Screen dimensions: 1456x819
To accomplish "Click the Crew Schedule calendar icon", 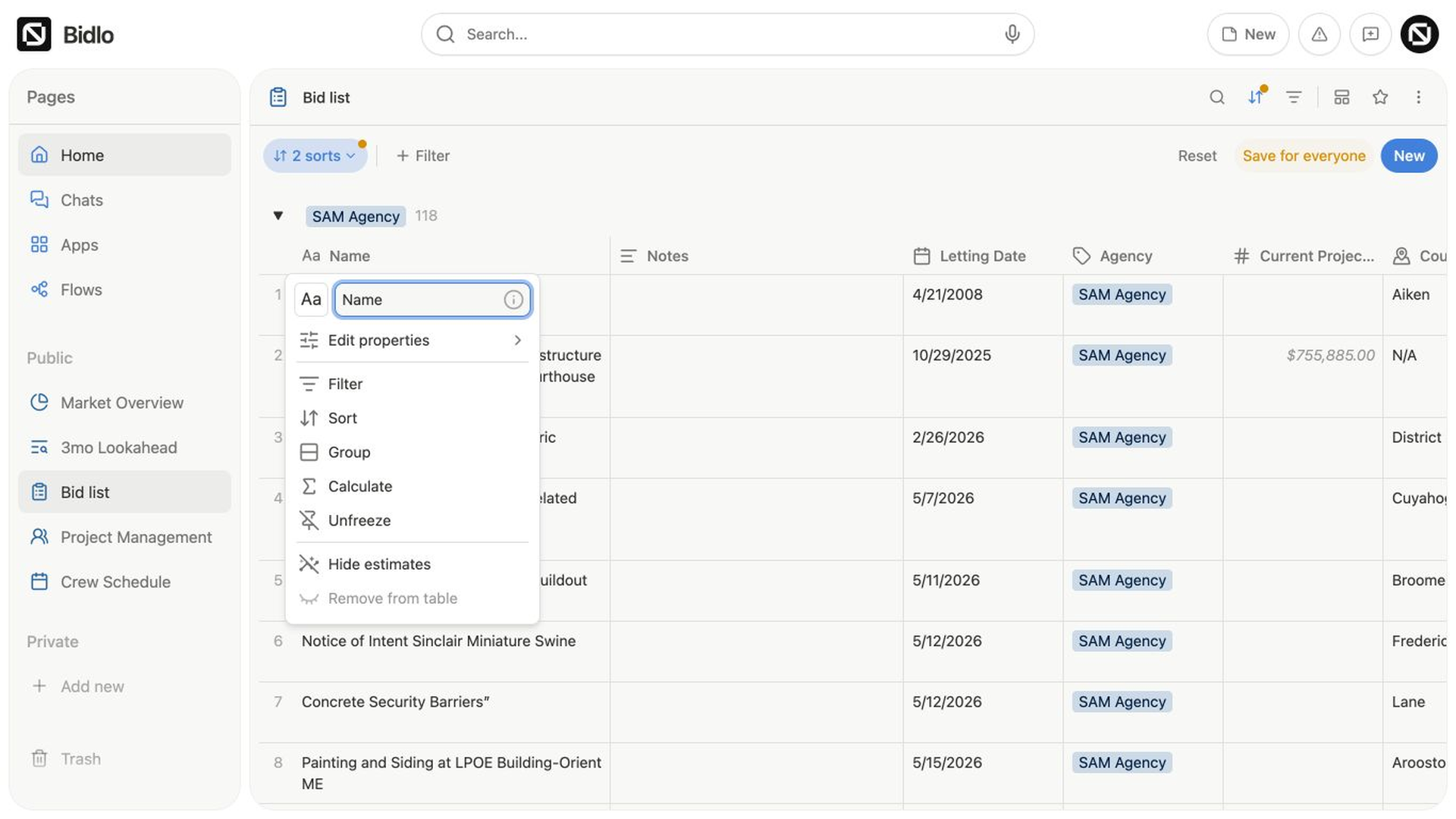I will pos(39,582).
